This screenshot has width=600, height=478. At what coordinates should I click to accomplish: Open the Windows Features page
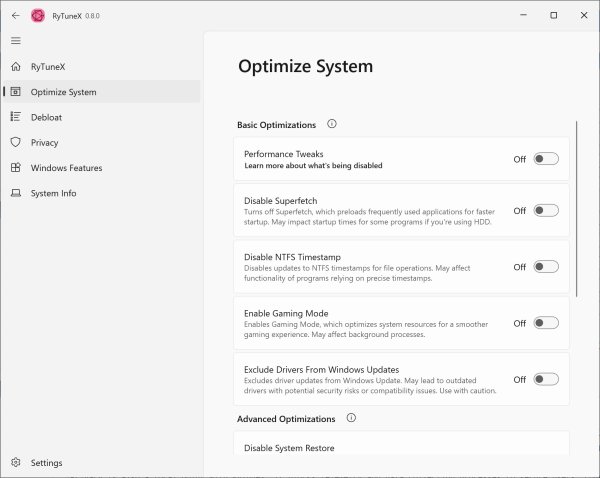coord(66,168)
